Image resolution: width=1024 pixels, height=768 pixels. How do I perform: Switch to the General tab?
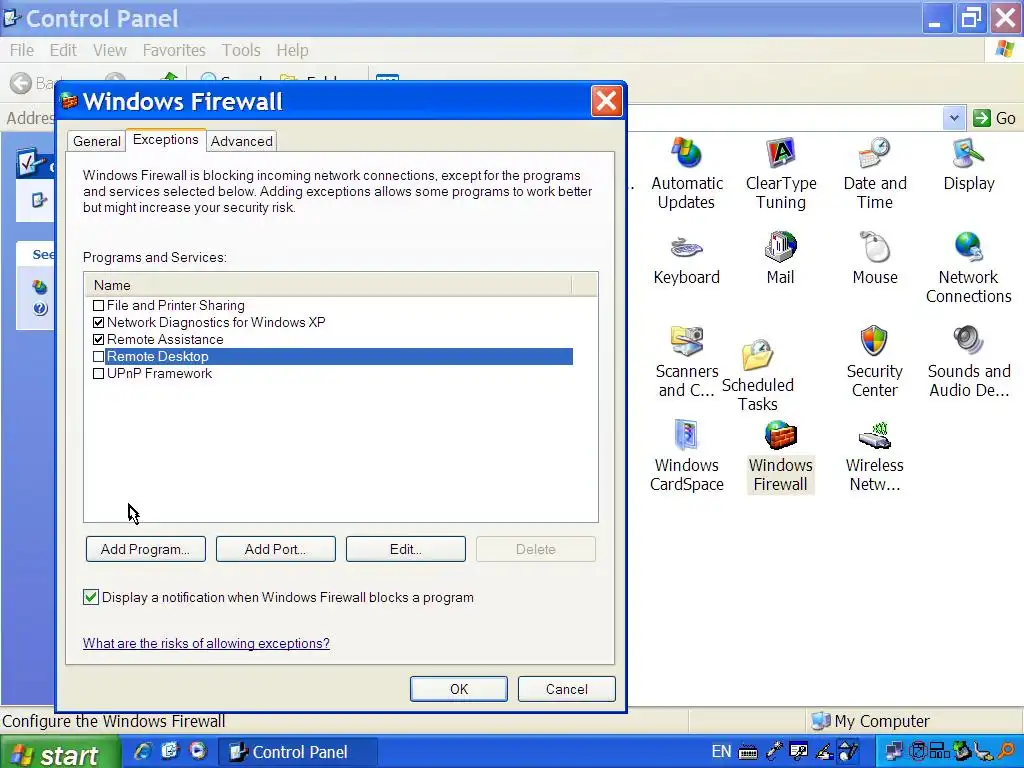[97, 141]
